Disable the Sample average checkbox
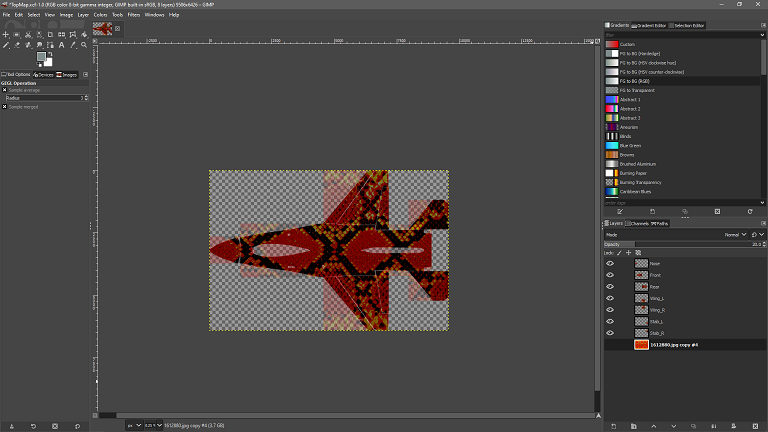The width and height of the screenshot is (768, 432). [x=4, y=90]
